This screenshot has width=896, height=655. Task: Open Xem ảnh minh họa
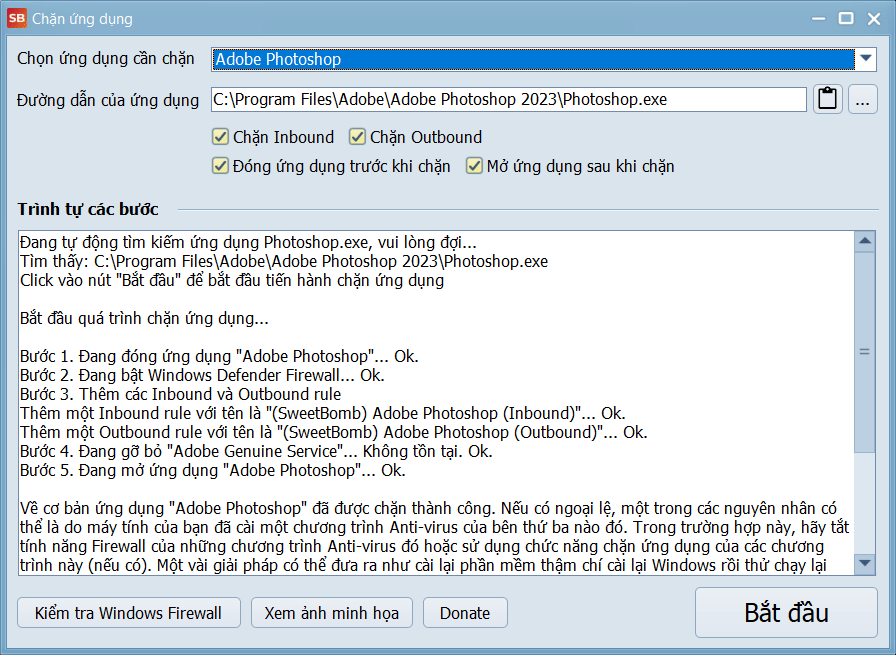click(331, 613)
